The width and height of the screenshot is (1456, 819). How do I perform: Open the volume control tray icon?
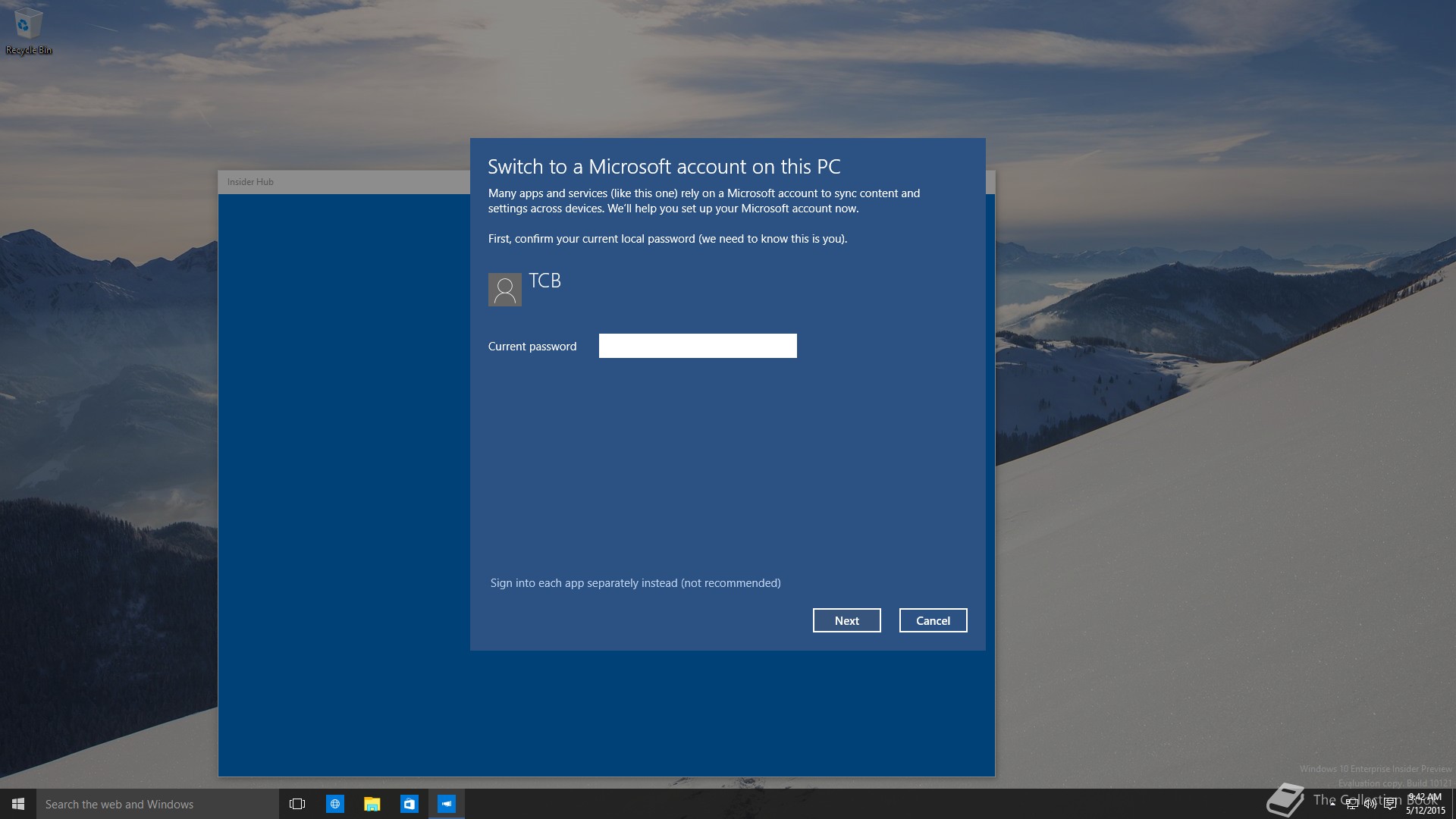pyautogui.click(x=1370, y=804)
